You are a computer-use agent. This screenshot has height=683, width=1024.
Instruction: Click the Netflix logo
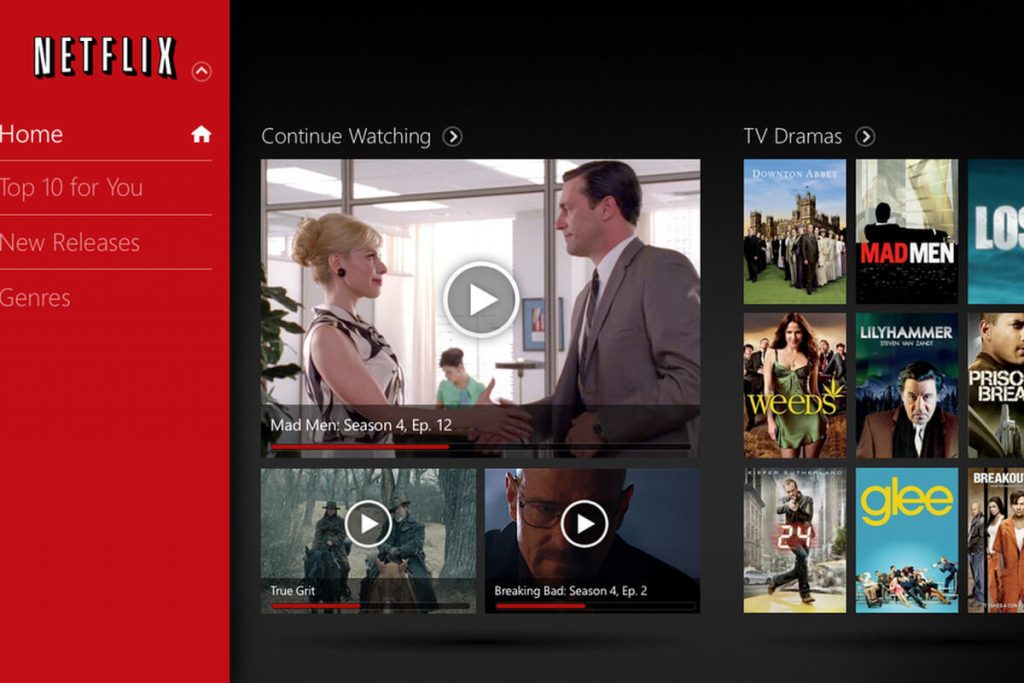click(x=105, y=57)
